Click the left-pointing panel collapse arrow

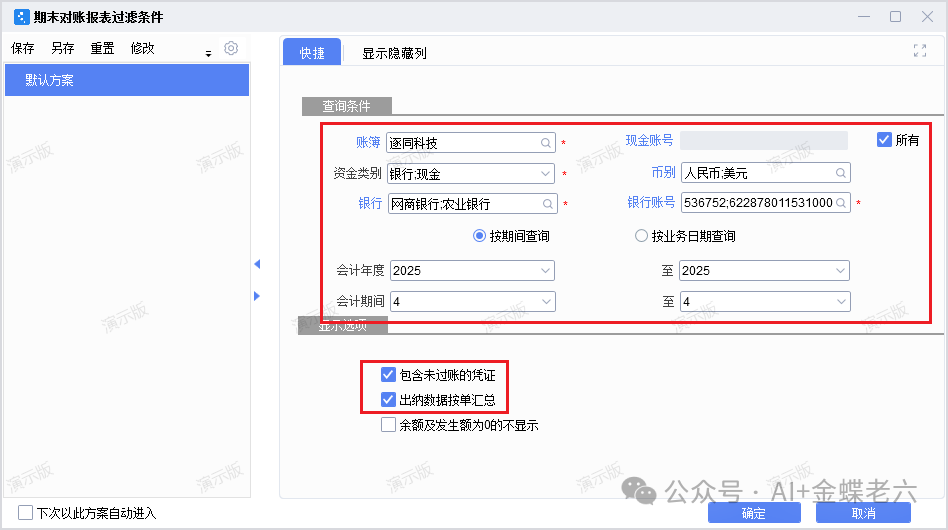(x=257, y=264)
